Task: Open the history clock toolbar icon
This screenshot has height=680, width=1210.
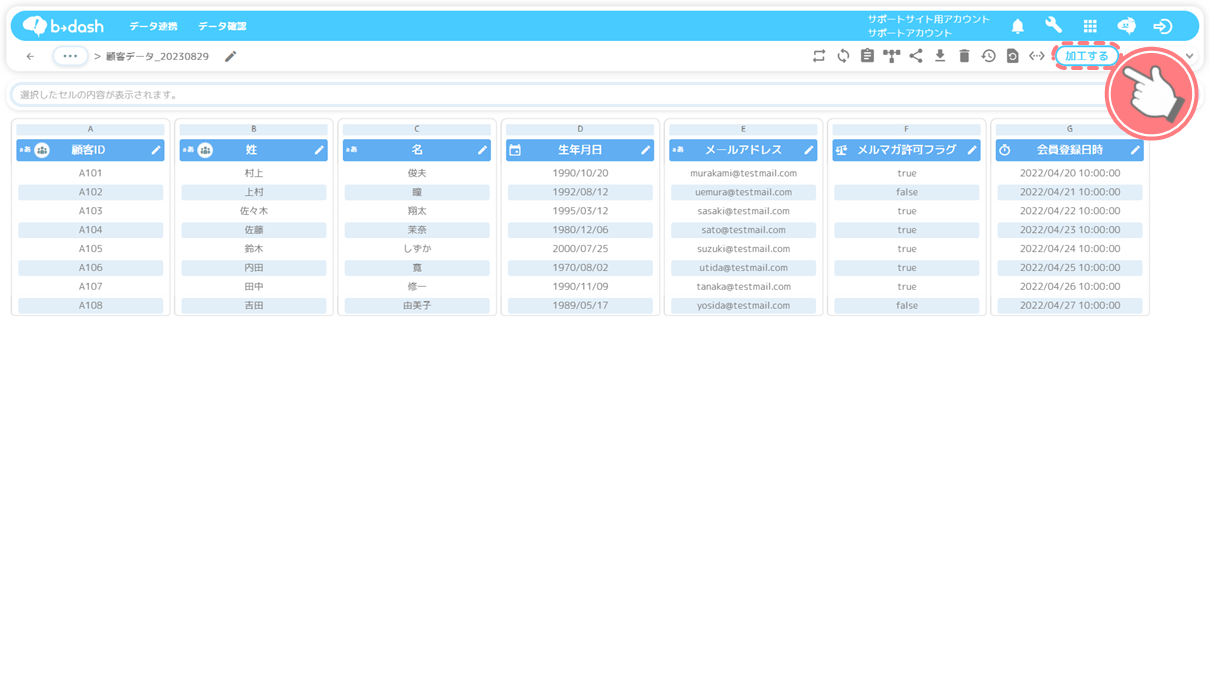Action: pos(988,57)
